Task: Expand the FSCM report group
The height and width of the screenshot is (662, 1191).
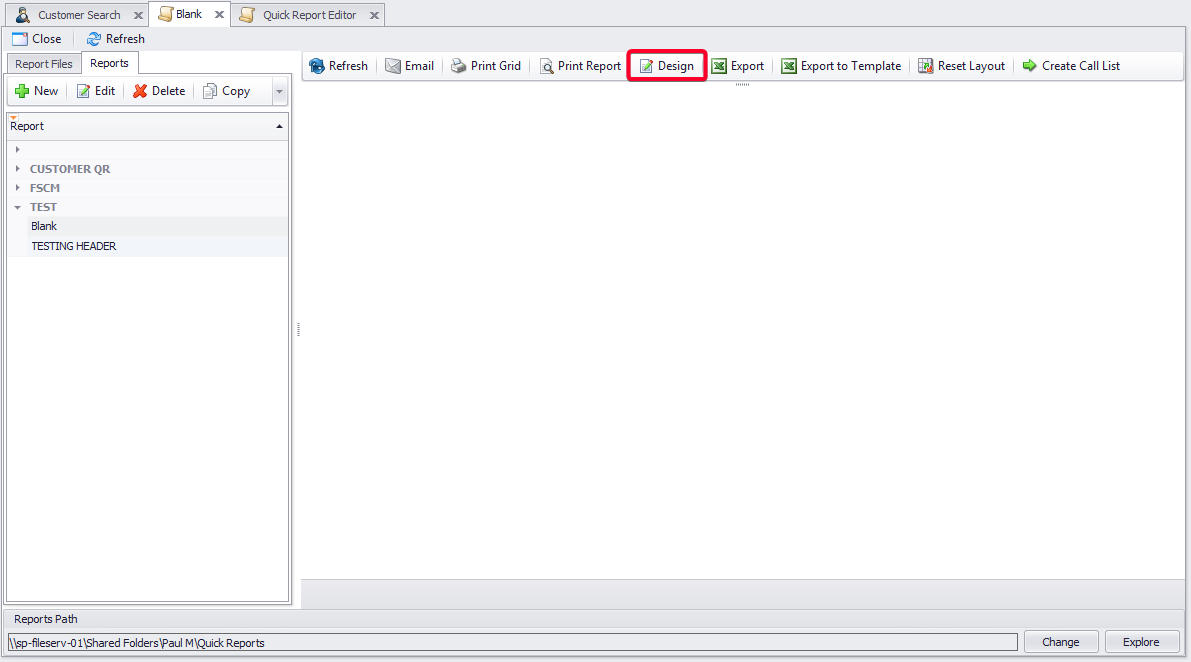Action: point(18,188)
